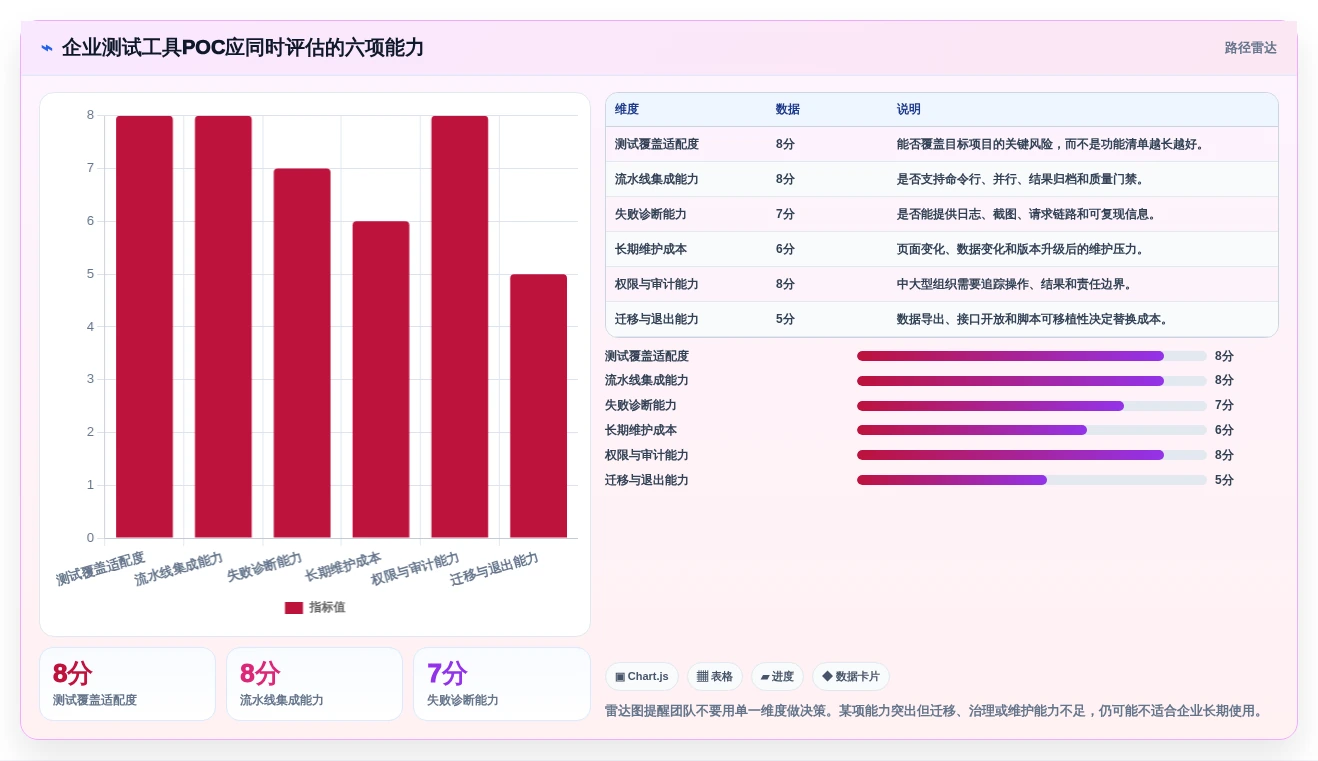Click the description starting 数据导出
Screen dimensions: 1318x761
coord(1034,320)
